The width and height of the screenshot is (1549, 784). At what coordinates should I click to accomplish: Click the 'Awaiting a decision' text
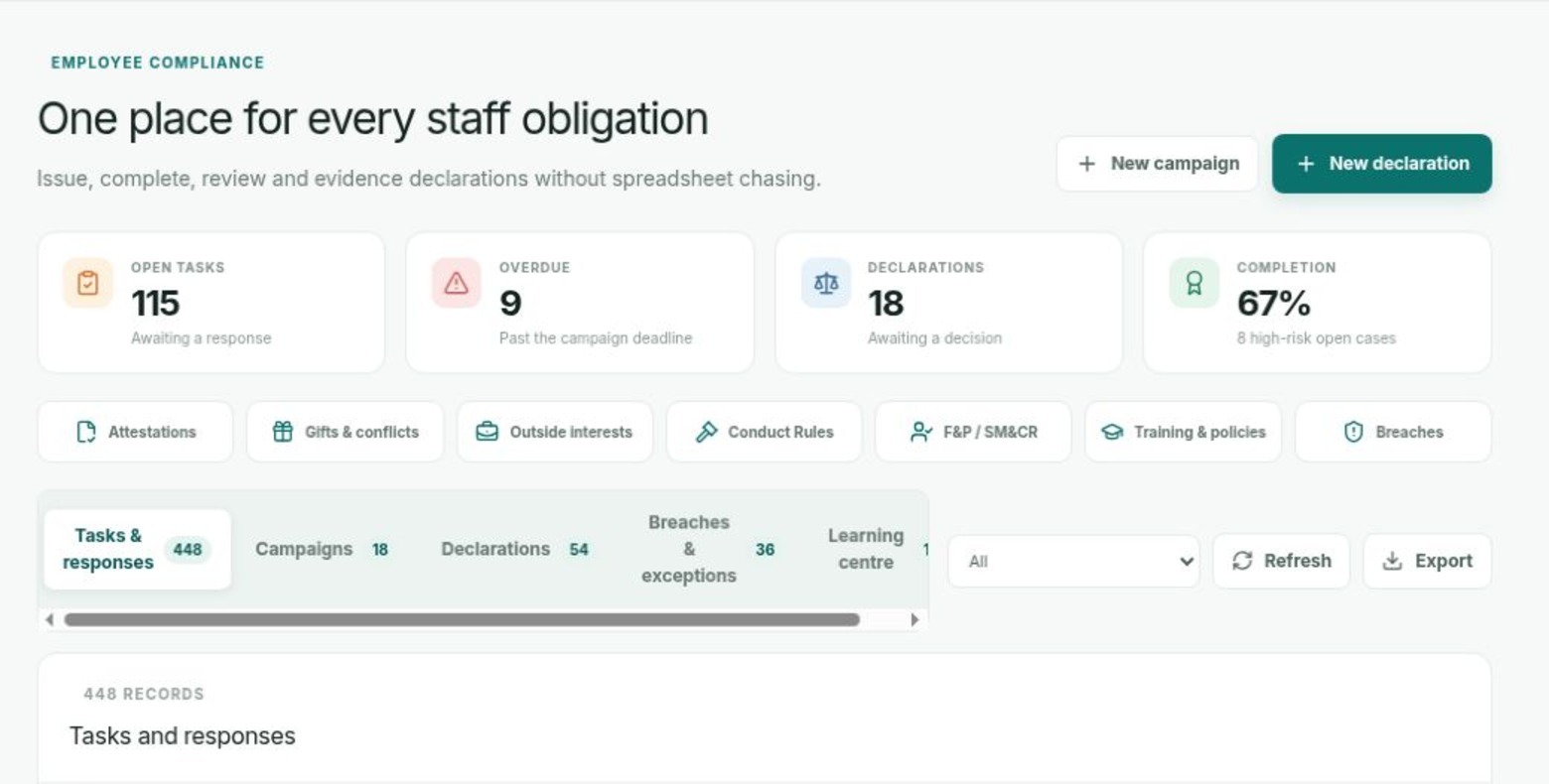(935, 338)
